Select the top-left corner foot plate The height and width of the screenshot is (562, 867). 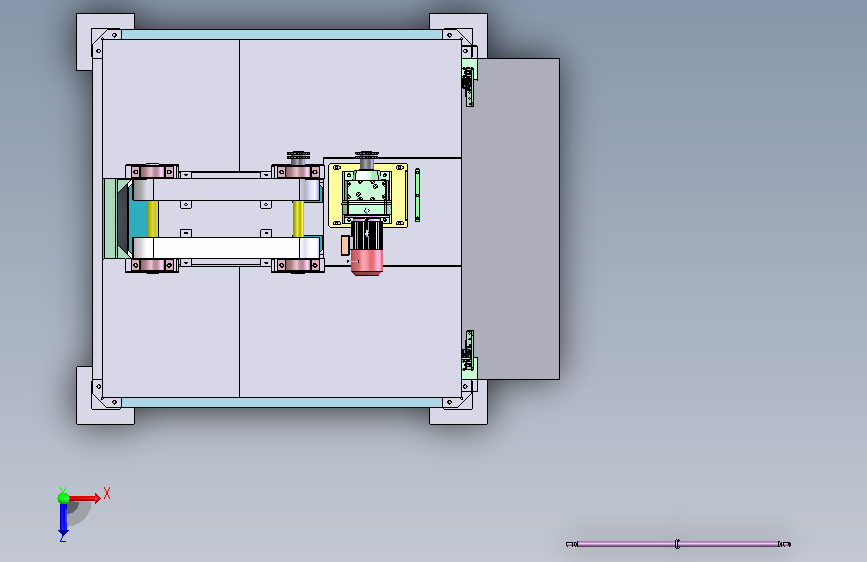[105, 41]
